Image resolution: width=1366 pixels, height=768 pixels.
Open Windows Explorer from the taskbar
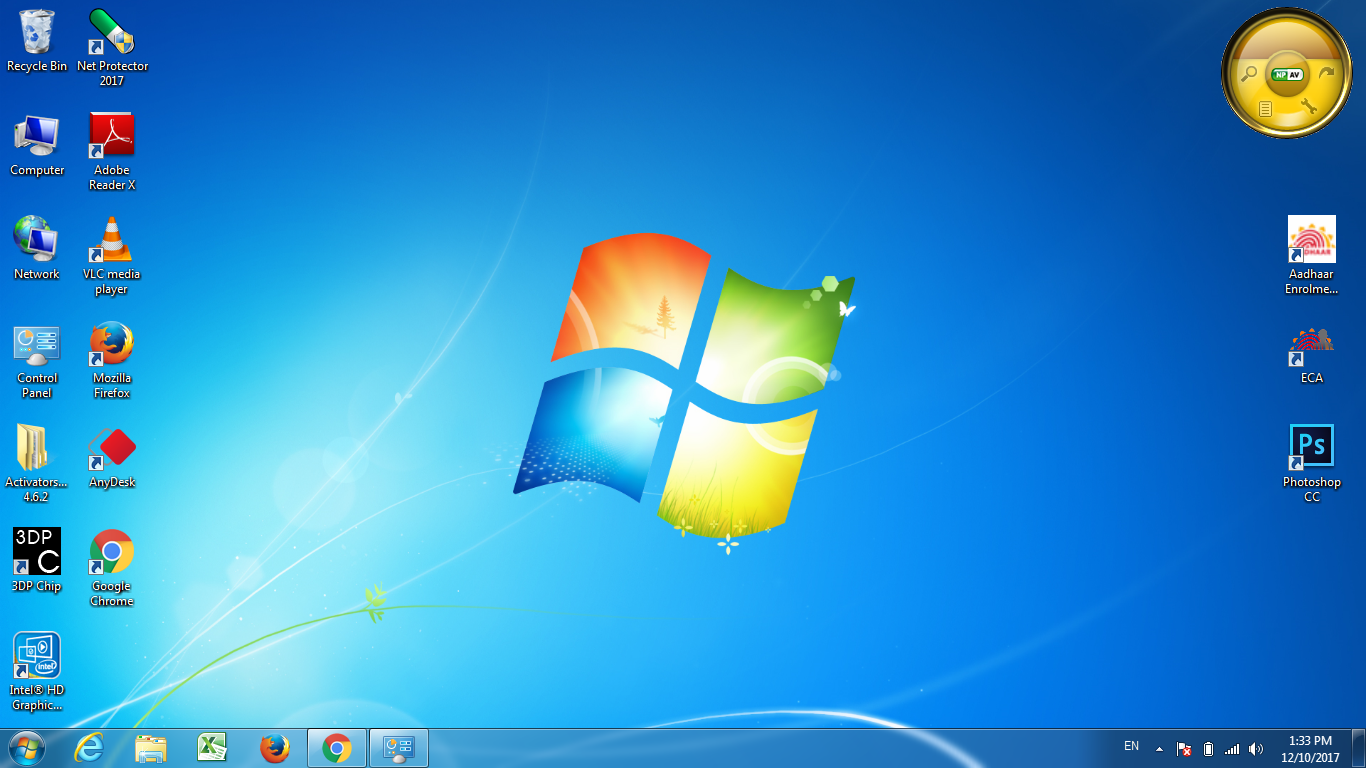coord(151,748)
